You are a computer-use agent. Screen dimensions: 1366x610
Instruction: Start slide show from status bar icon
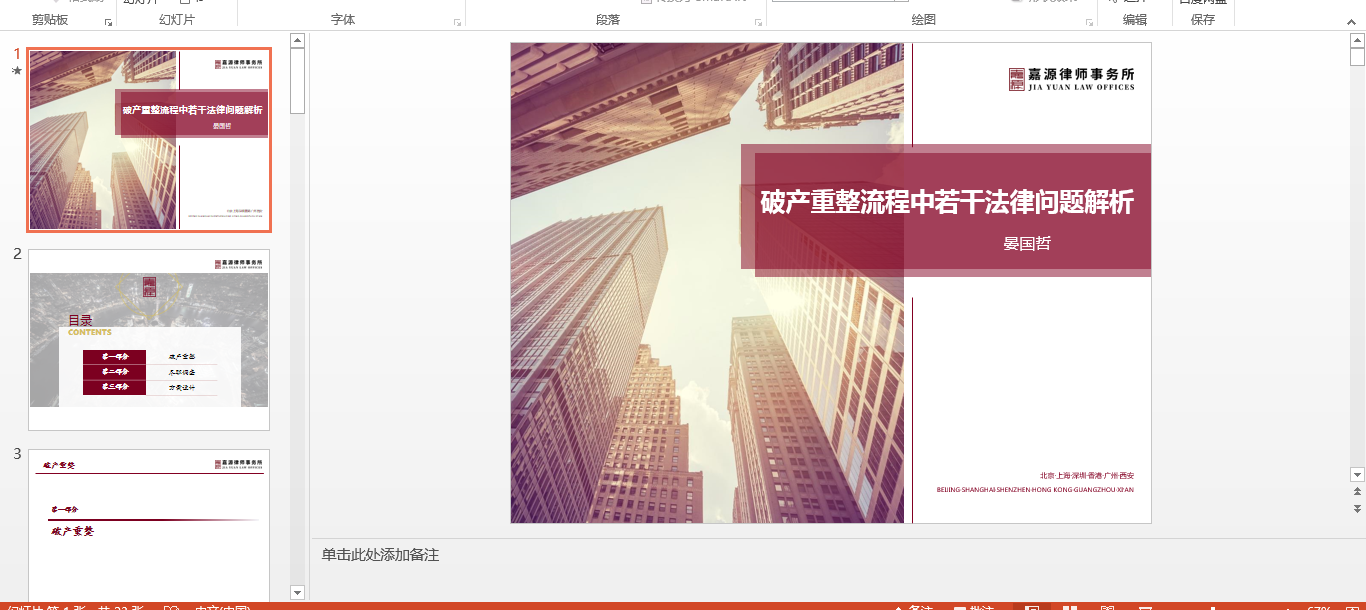point(1145,607)
